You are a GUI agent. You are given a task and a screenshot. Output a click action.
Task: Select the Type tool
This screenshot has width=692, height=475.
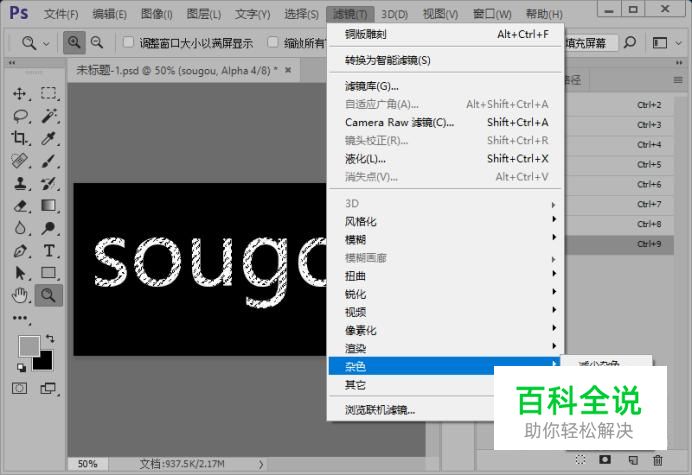[x=49, y=251]
